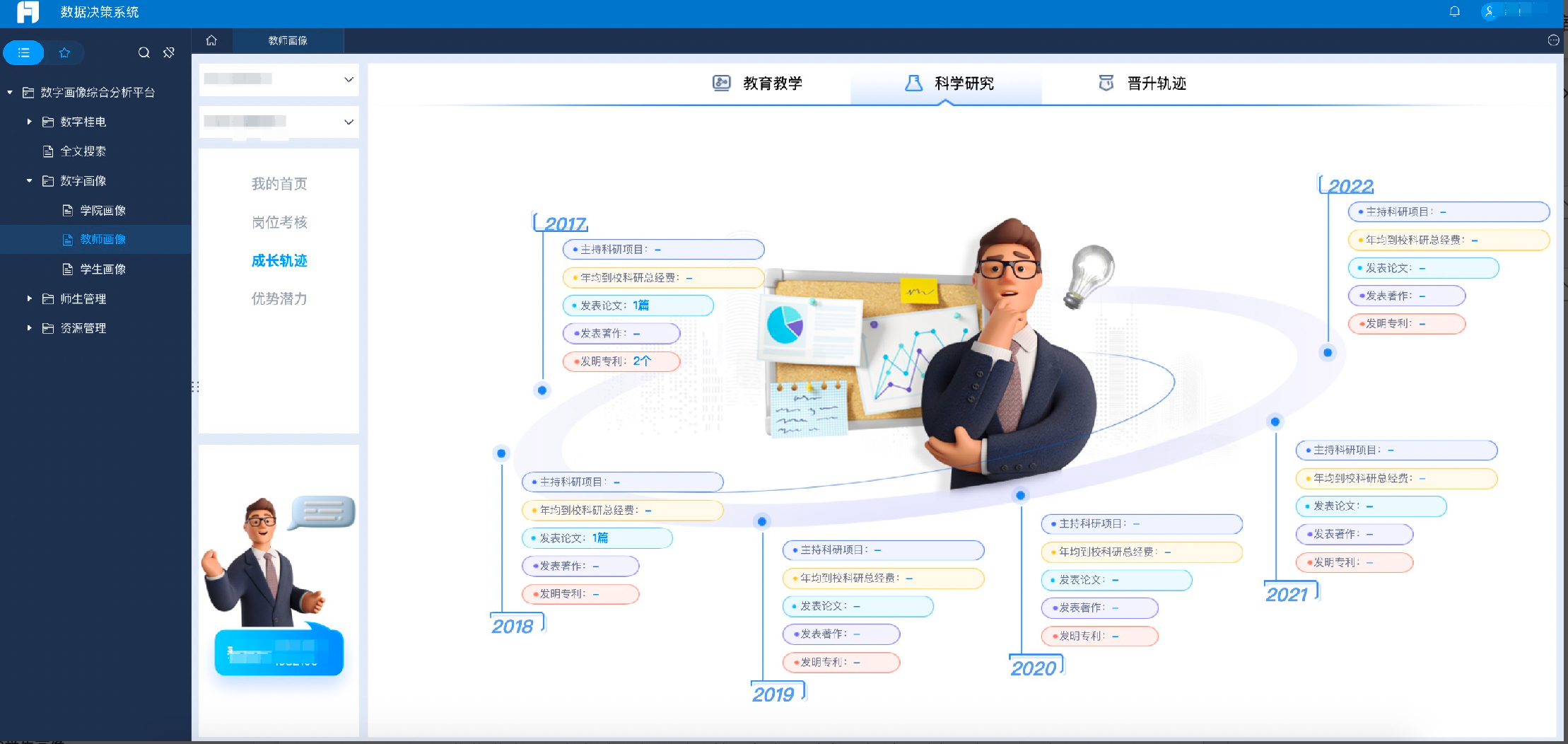Open 岗位考核 menu item
This screenshot has height=744, width=1568.
click(x=279, y=222)
